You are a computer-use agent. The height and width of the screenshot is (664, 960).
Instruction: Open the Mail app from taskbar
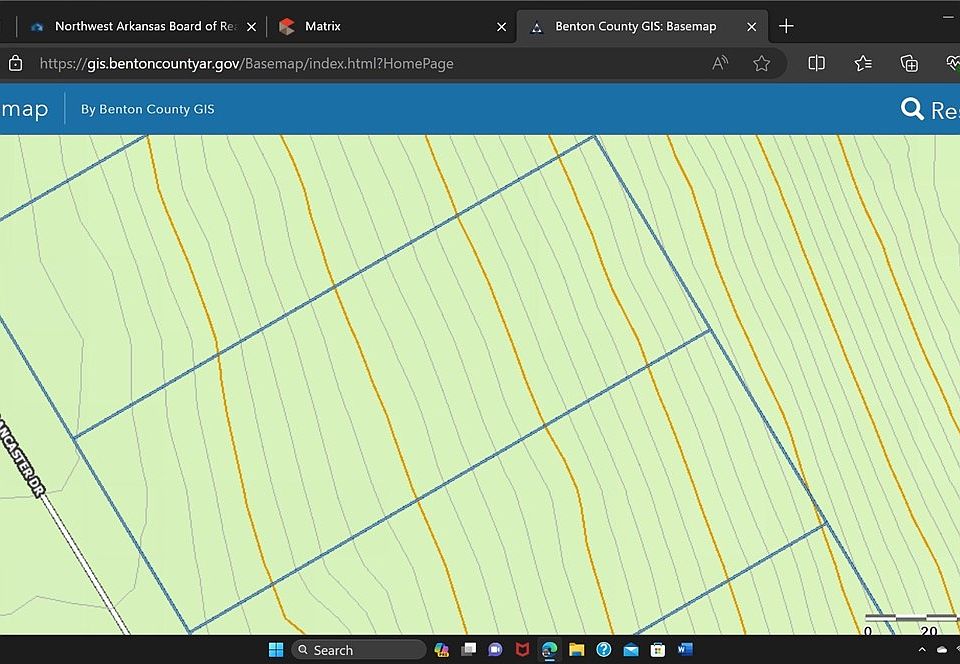coord(631,649)
